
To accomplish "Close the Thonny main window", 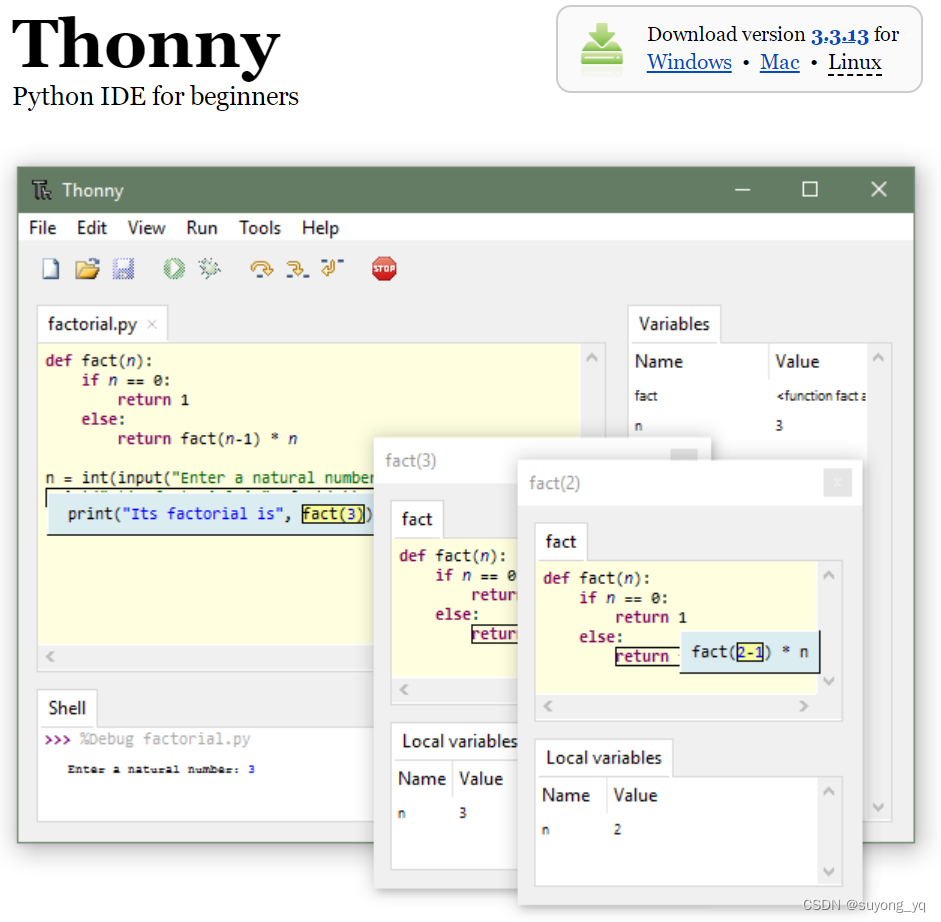I will coord(879,190).
